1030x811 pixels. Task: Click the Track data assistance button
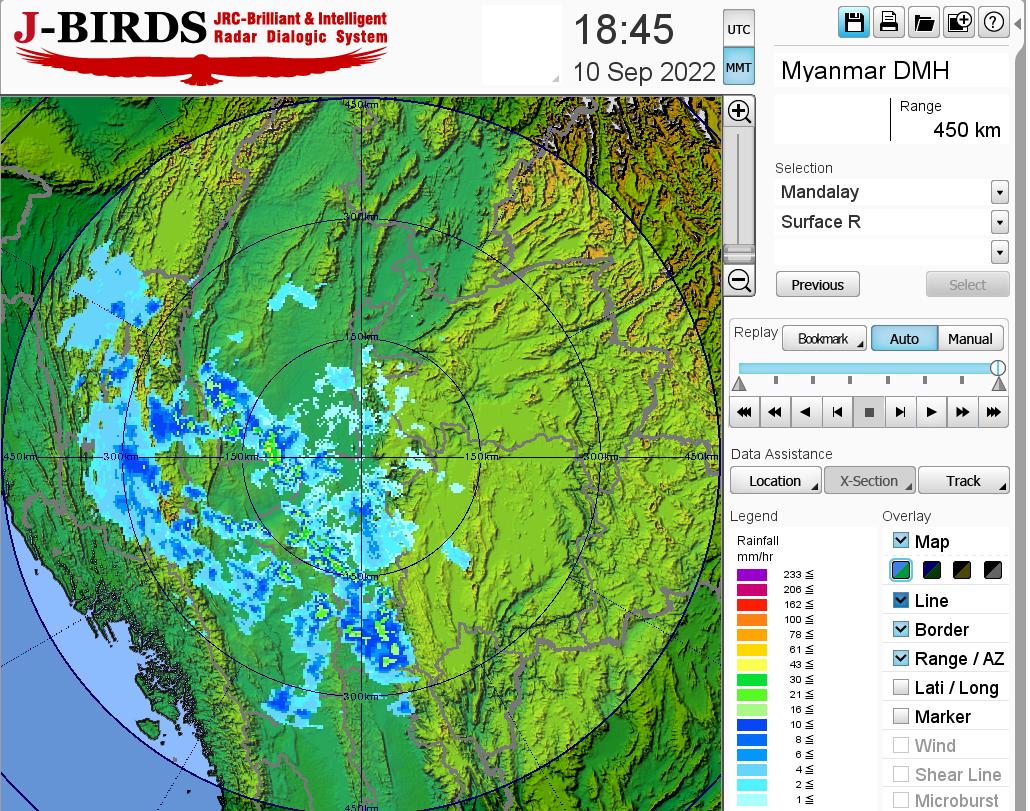pos(963,481)
